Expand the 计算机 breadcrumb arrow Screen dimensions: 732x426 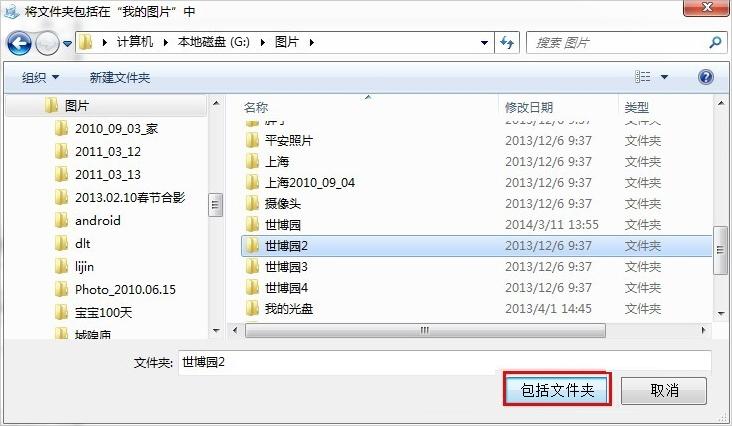click(x=165, y=42)
